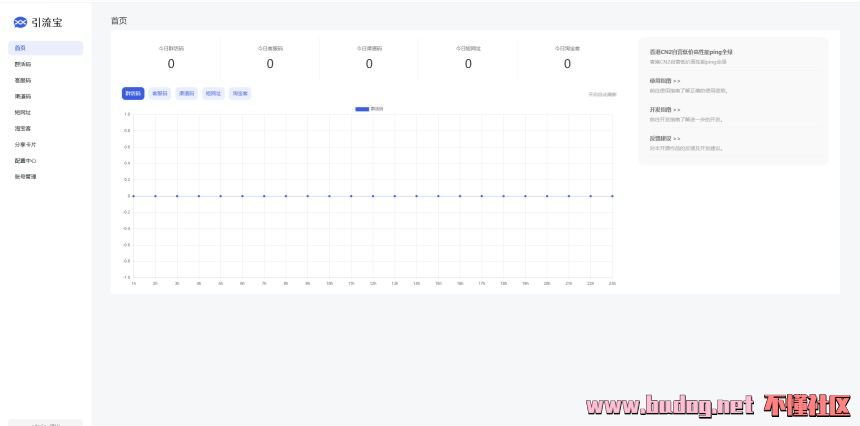This screenshot has width=860, height=426.
Task: Switch chart to 群活码 tab
Action: click(133, 94)
